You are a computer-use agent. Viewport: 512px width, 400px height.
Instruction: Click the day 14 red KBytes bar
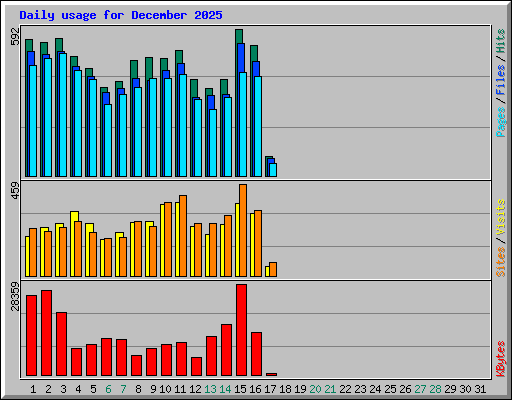(x=226, y=350)
